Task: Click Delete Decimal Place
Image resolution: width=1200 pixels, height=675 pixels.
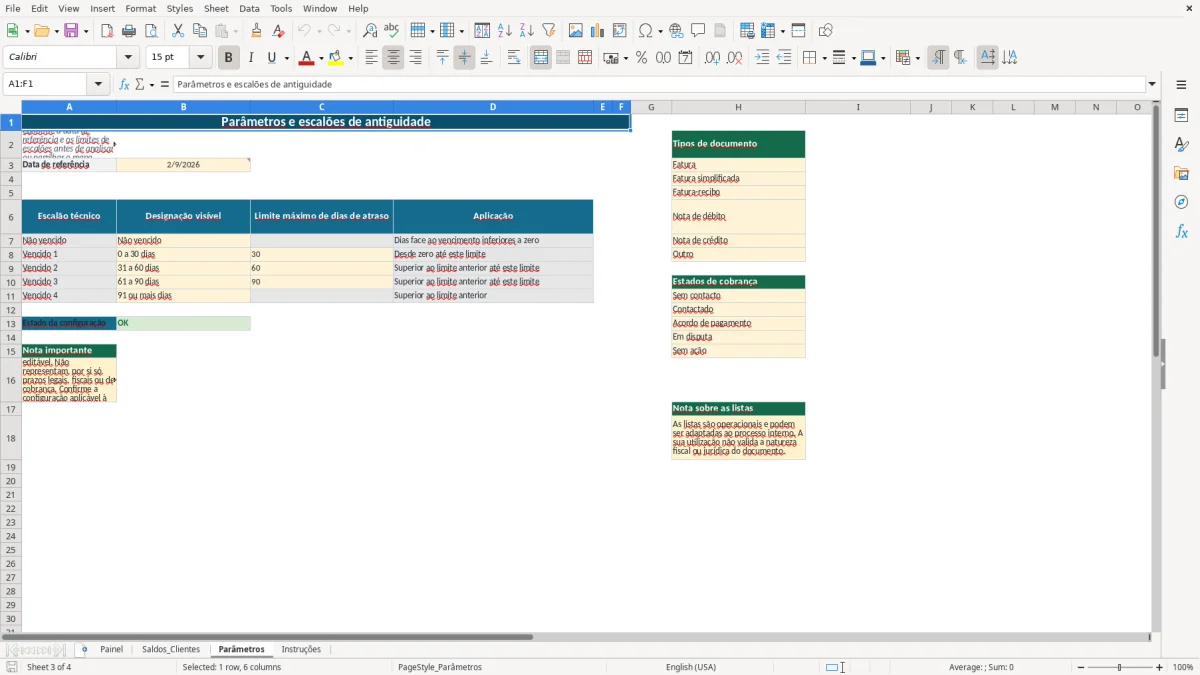Action: pos(735,58)
